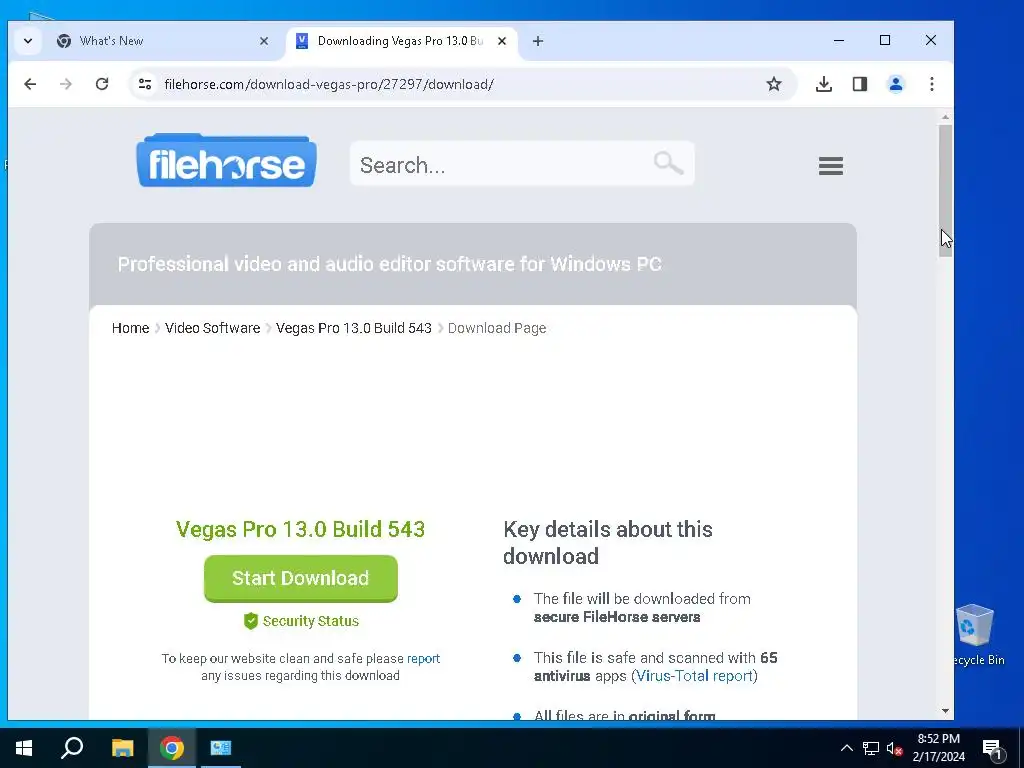Open File Explorer from taskbar
The height and width of the screenshot is (768, 1024).
(122, 748)
